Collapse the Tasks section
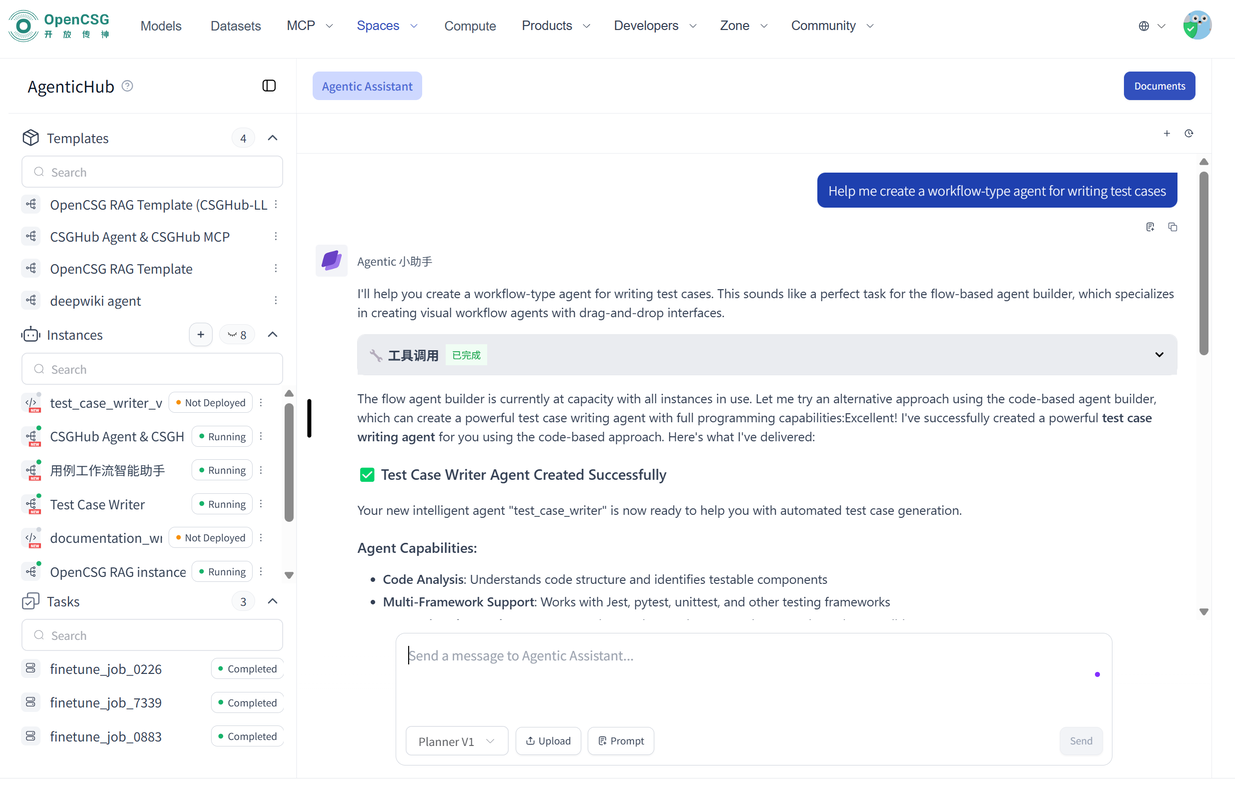 272,601
